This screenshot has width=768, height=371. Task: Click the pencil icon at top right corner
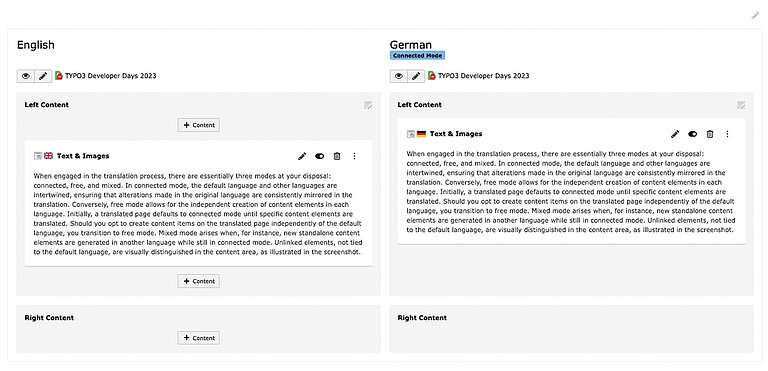point(755,15)
